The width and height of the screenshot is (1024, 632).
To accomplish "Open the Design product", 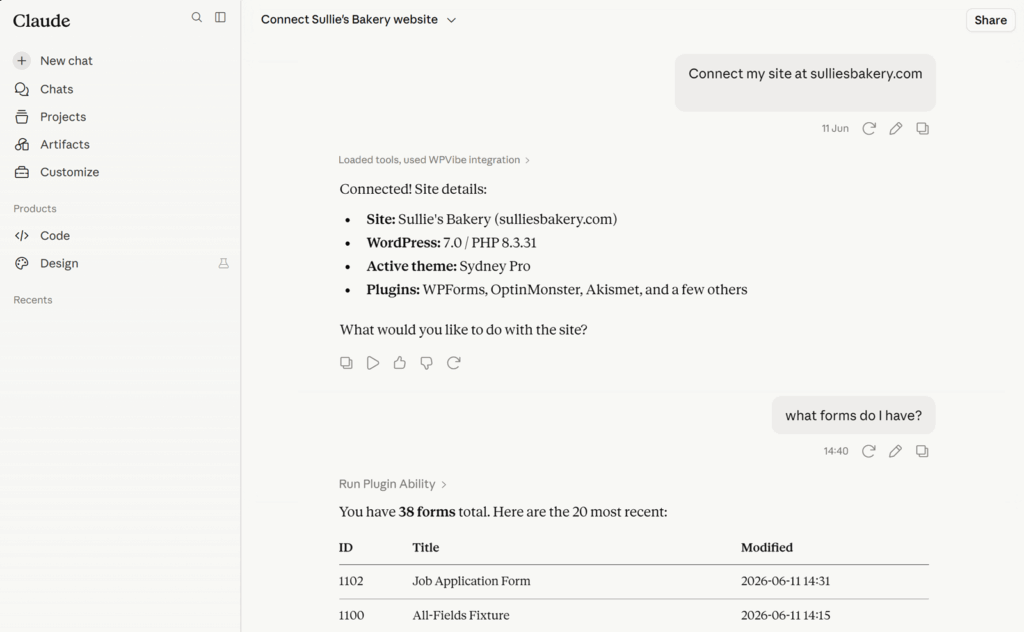I will coord(59,263).
